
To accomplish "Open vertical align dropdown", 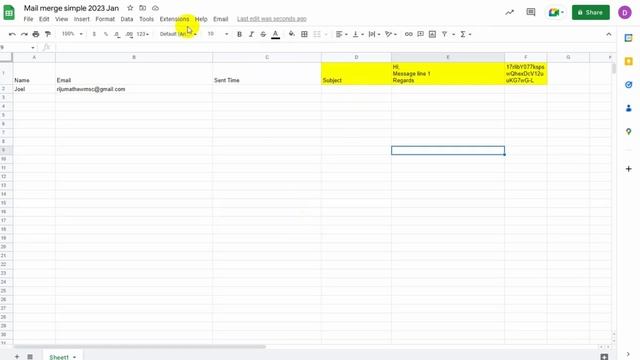I will [358, 34].
